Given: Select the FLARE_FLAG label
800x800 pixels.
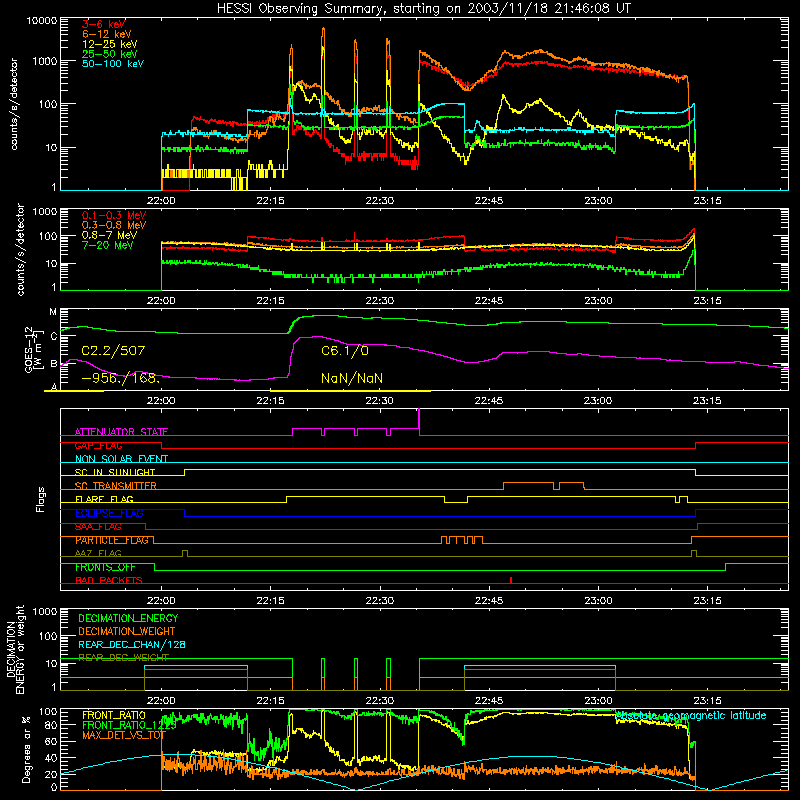Looking at the screenshot, I should pos(104,499).
